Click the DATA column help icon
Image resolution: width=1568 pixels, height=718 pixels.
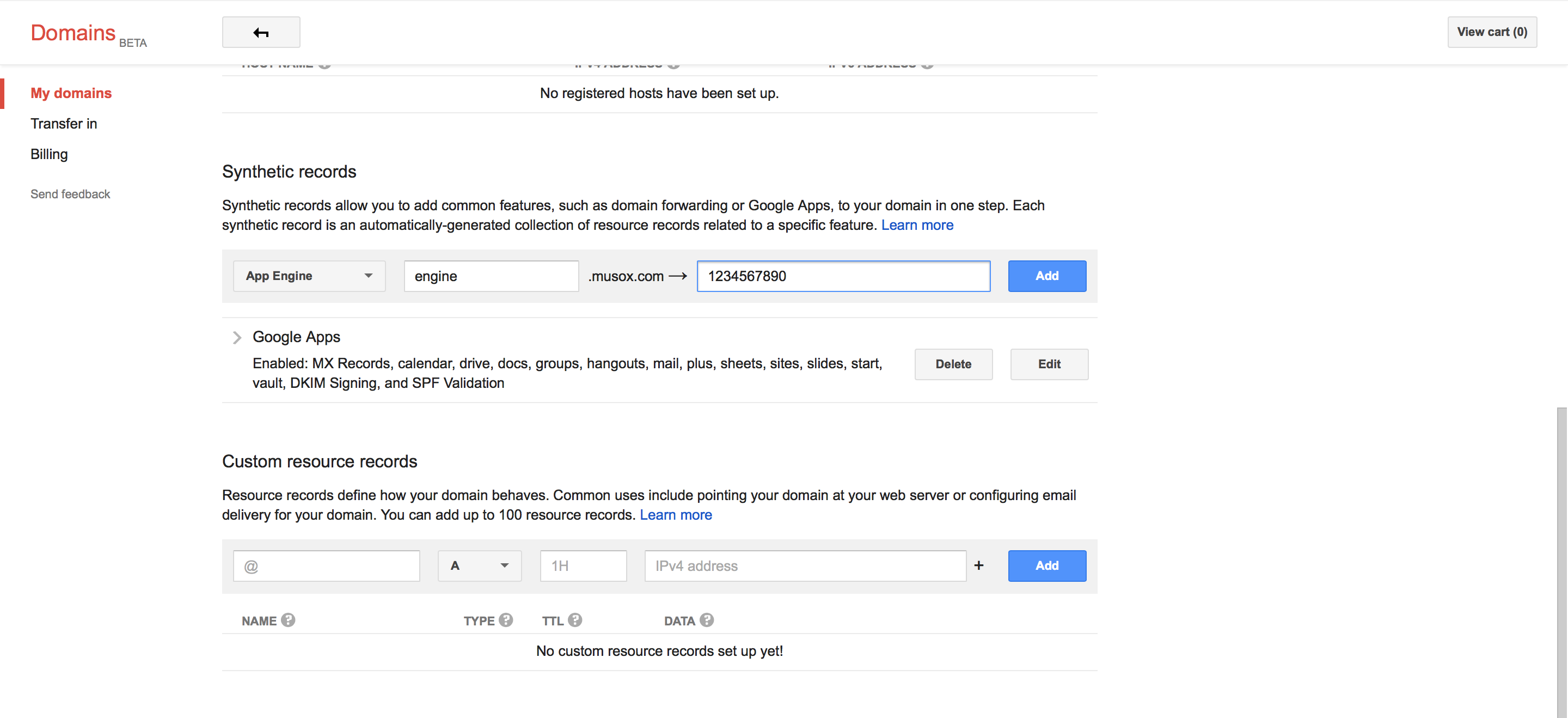706,620
